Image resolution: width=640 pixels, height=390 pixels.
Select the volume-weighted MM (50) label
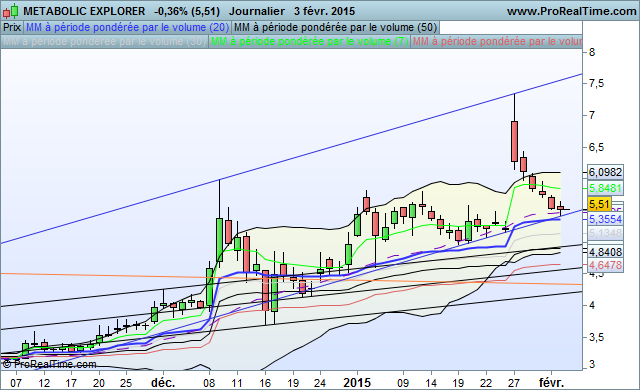click(x=335, y=28)
